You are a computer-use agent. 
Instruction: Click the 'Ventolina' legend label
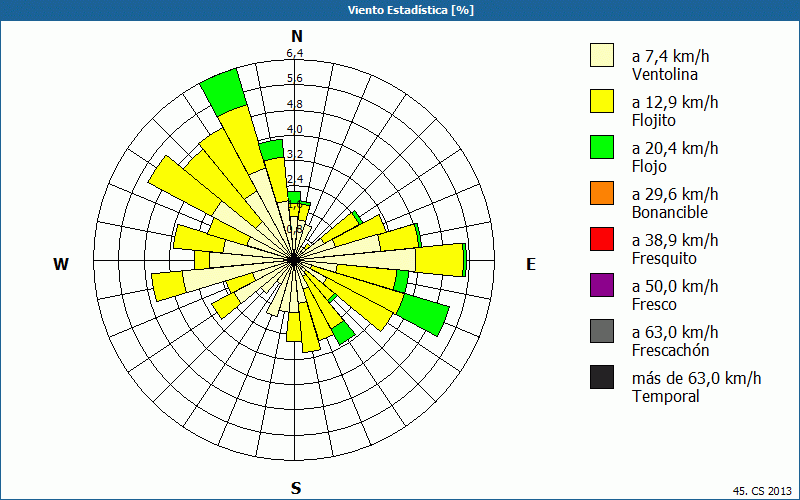[665, 74]
